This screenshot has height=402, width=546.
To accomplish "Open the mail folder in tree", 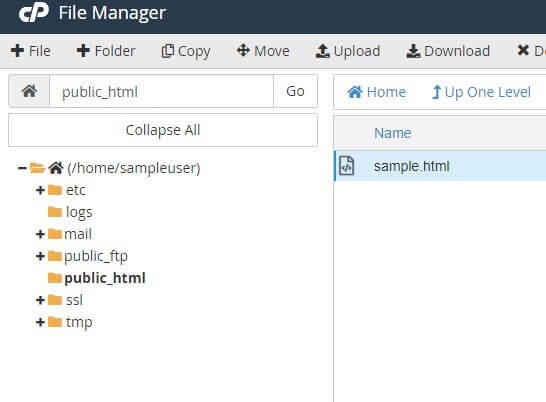I will coord(78,234).
